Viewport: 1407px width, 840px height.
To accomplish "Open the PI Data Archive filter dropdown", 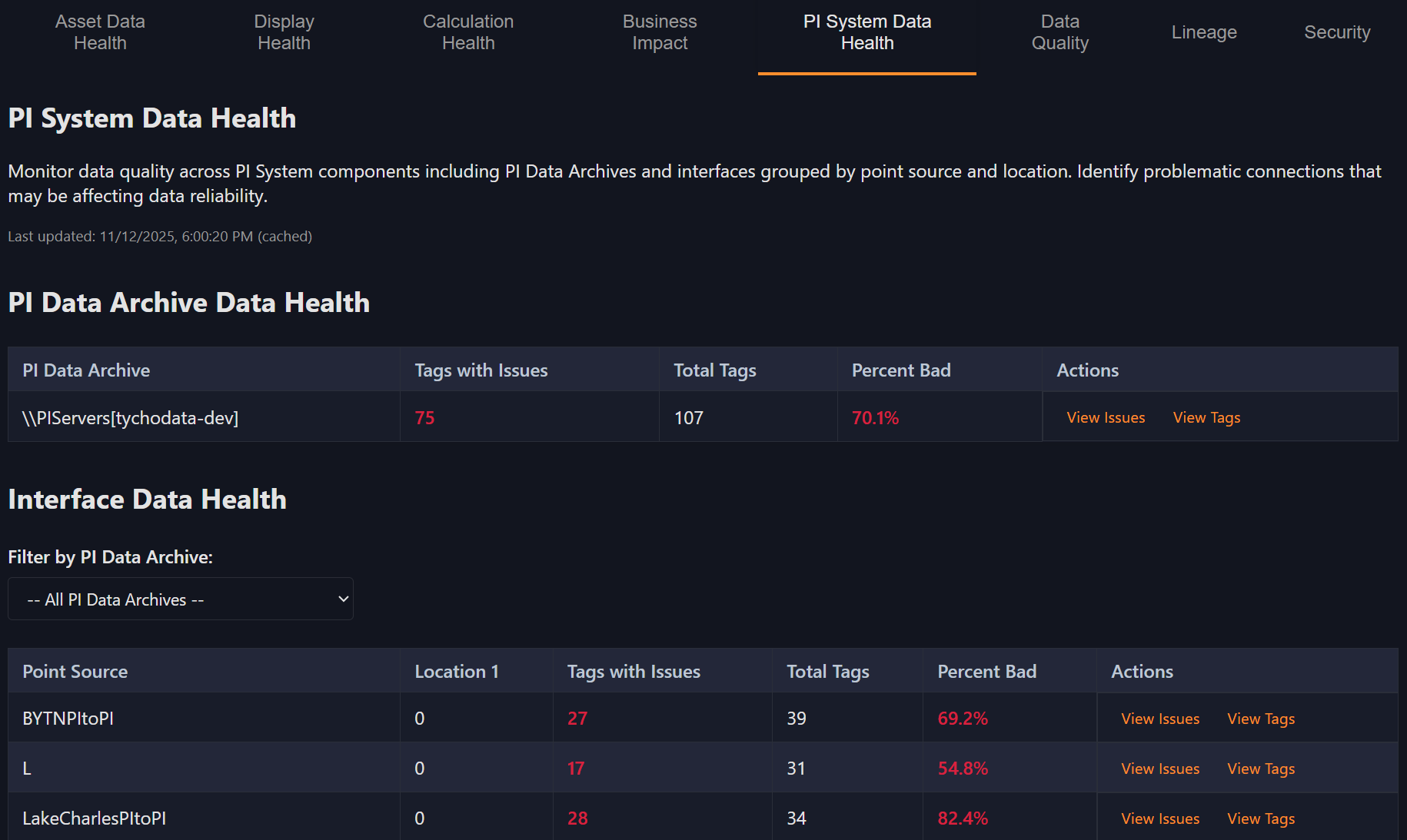I will (180, 599).
